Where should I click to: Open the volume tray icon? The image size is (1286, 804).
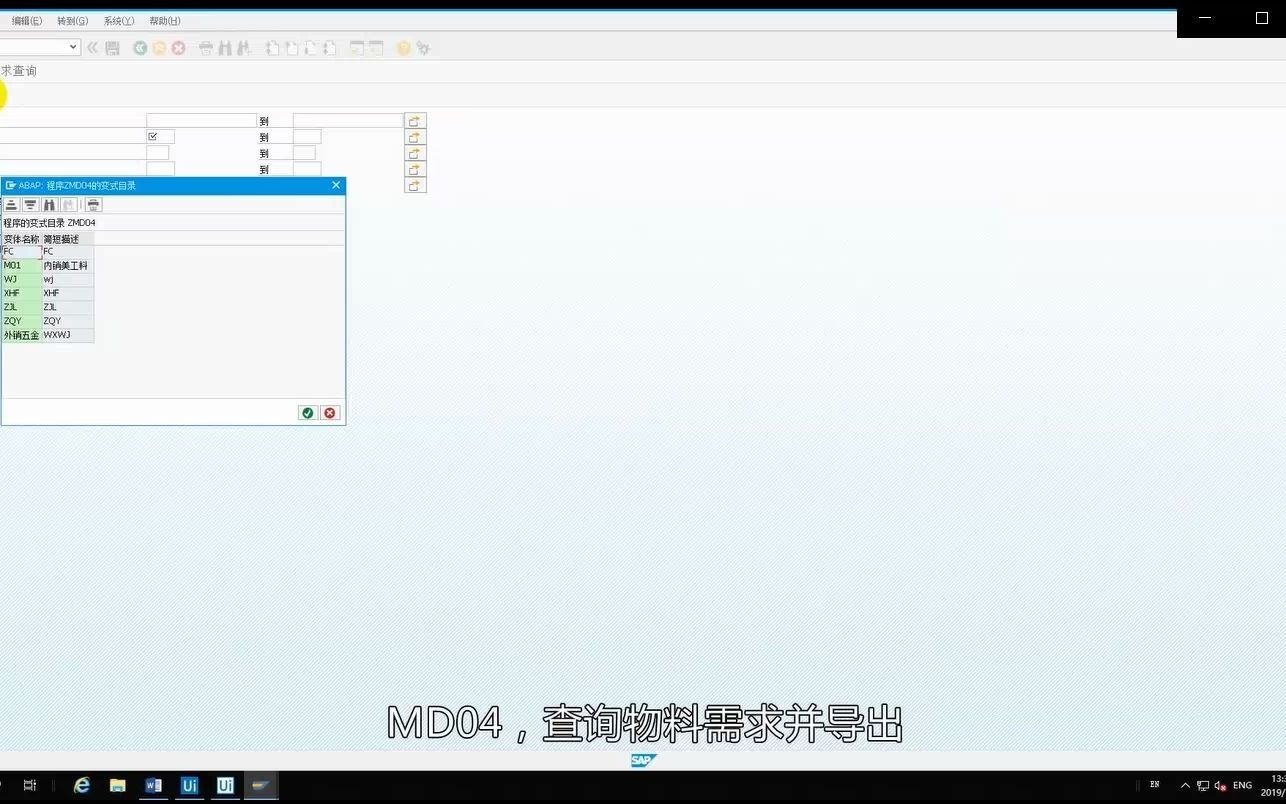[x=1220, y=786]
